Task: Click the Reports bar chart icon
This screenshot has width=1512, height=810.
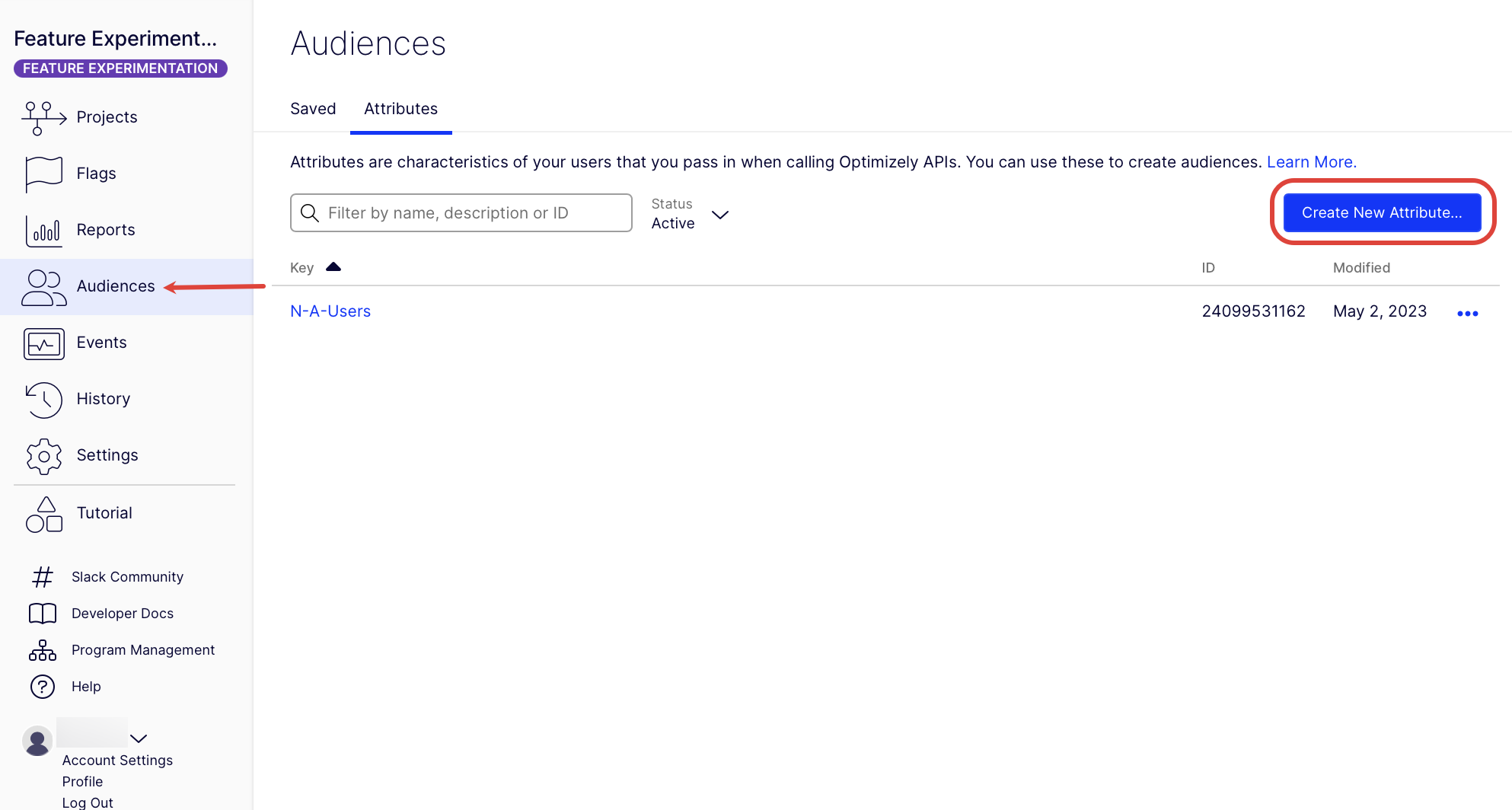Action: click(x=43, y=230)
